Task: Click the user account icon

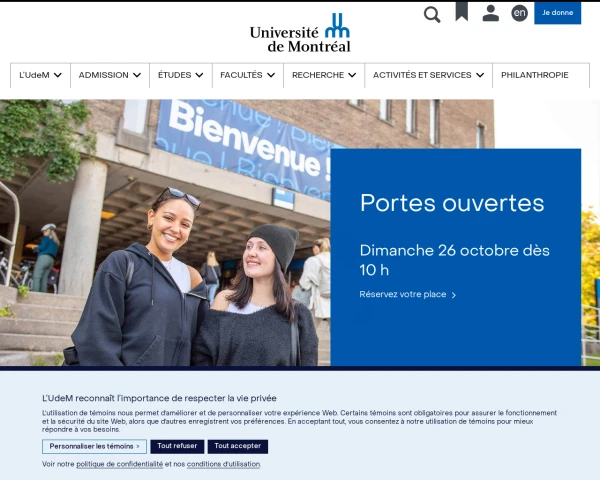Action: point(490,13)
